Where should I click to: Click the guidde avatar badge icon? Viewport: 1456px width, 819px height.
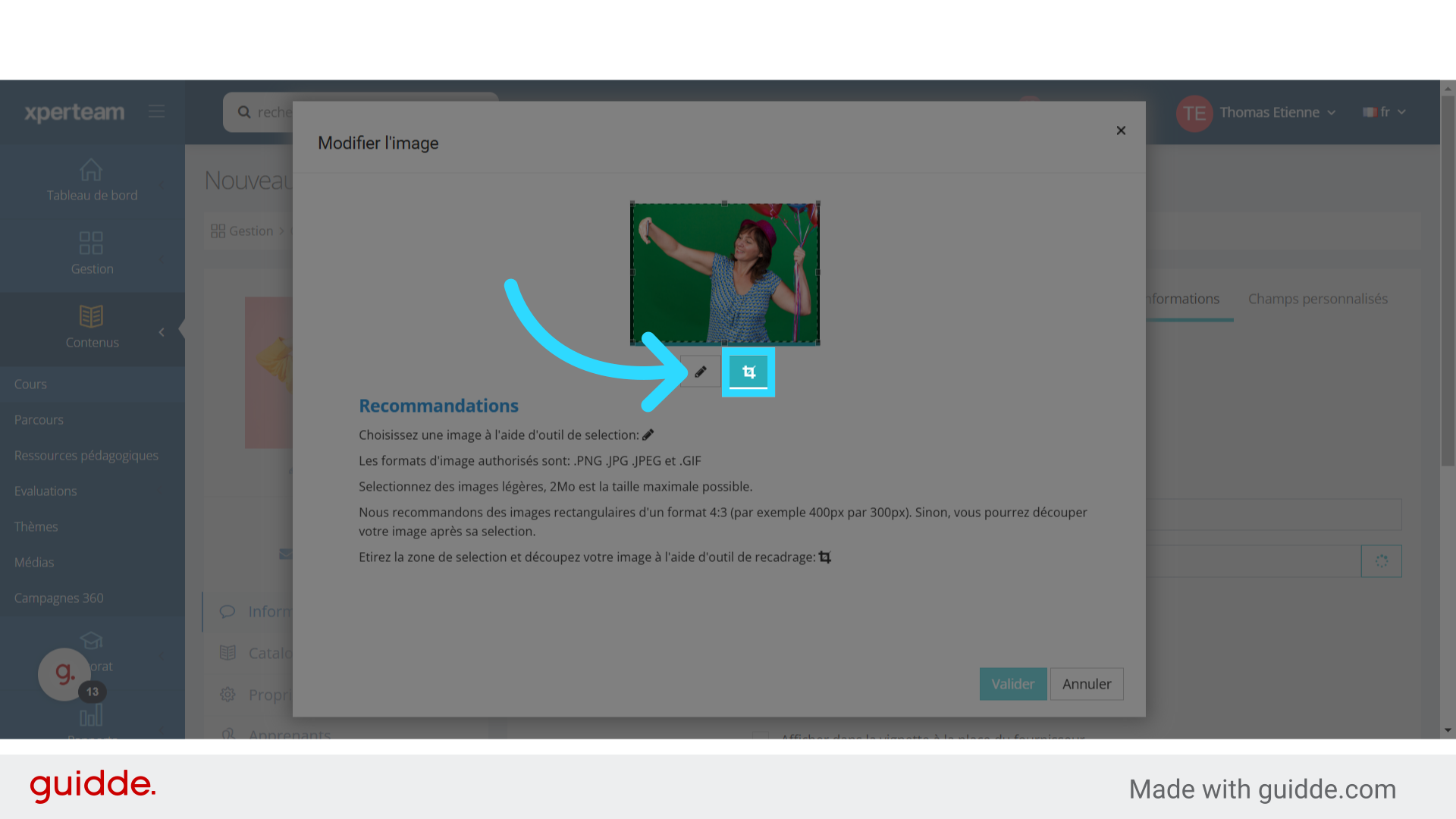pos(64,673)
